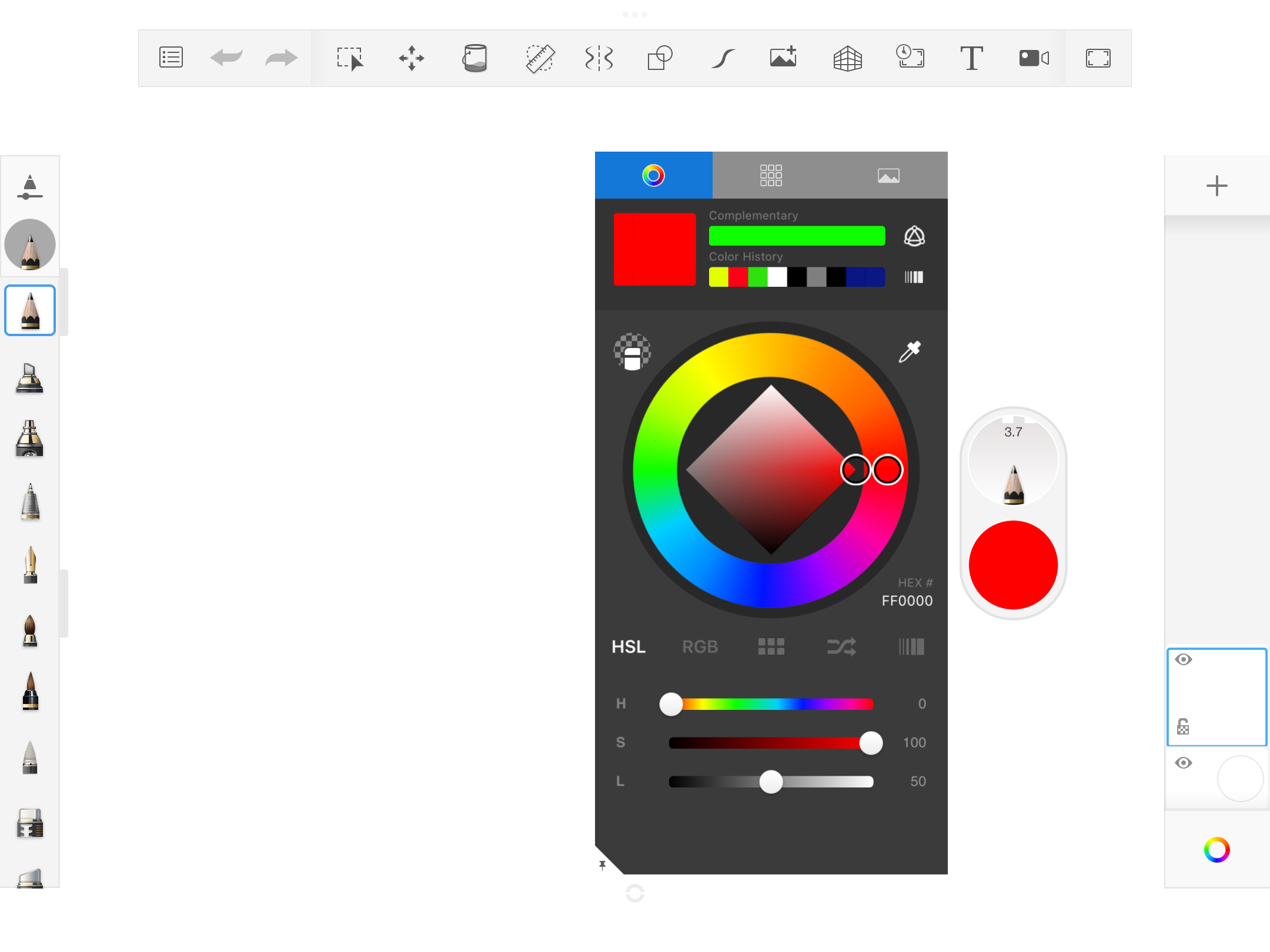Toggle visibility of the top layer

click(1184, 659)
